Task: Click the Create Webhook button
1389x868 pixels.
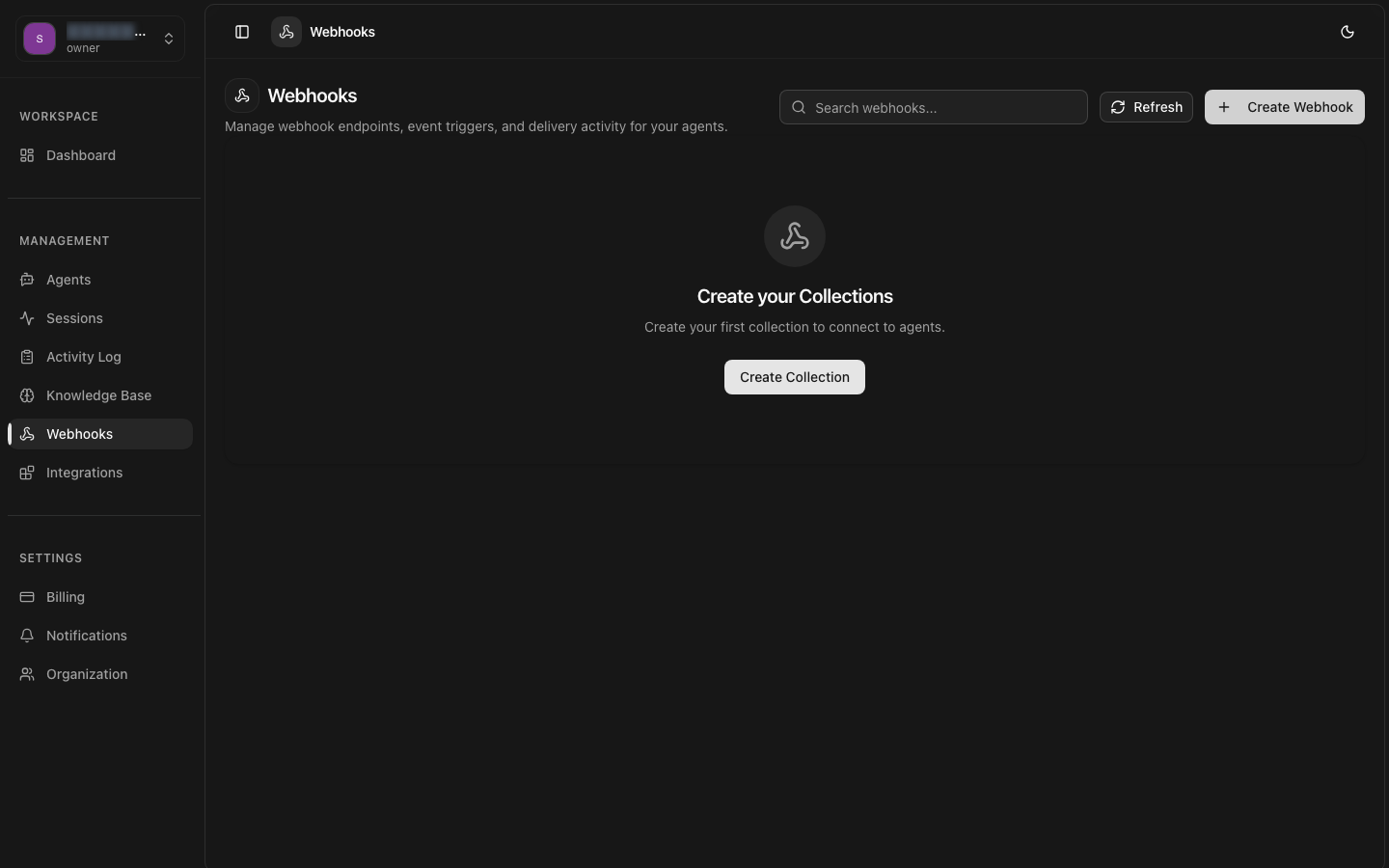Action: pos(1285,107)
